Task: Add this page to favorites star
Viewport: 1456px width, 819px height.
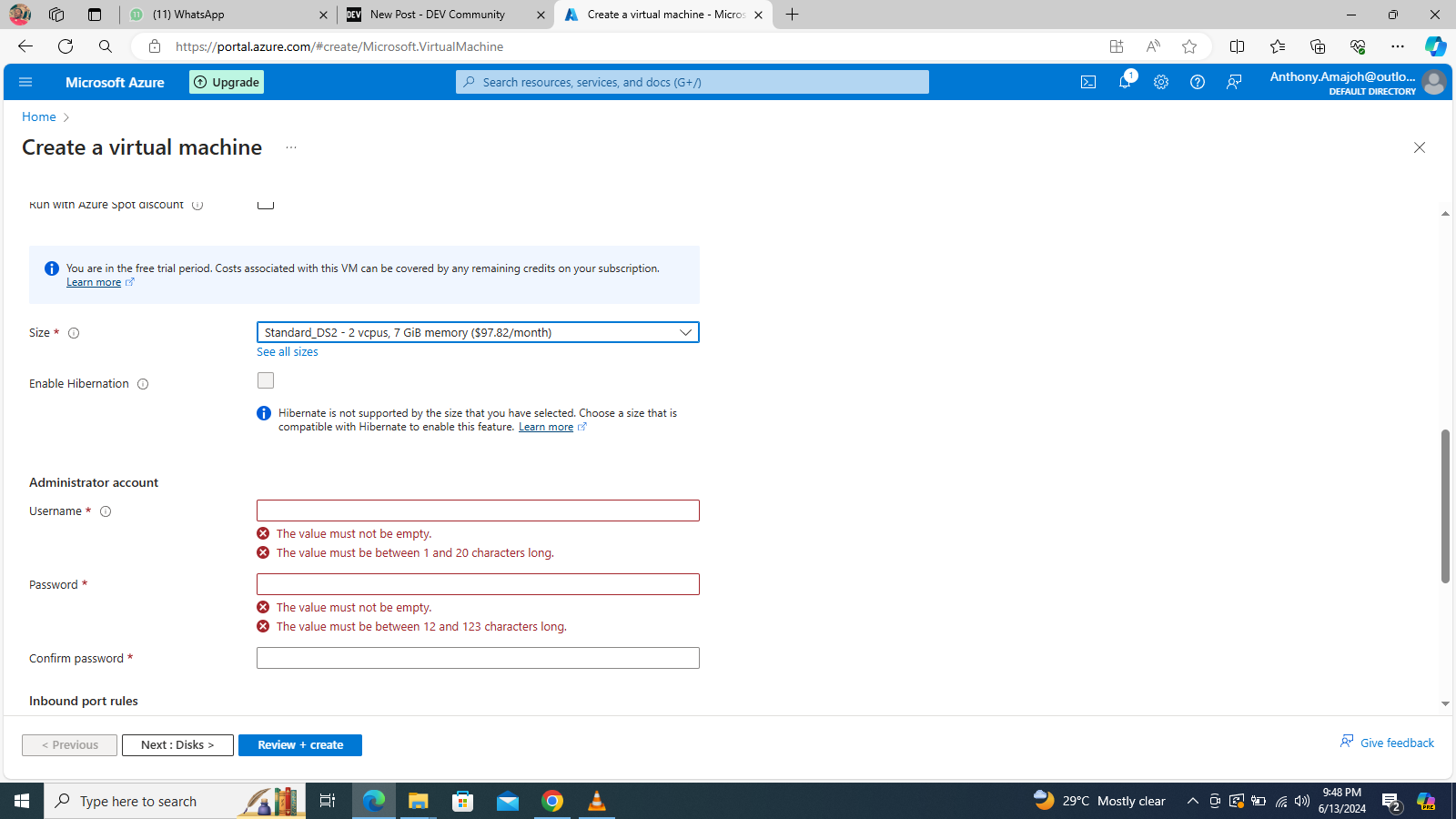Action: click(1189, 46)
